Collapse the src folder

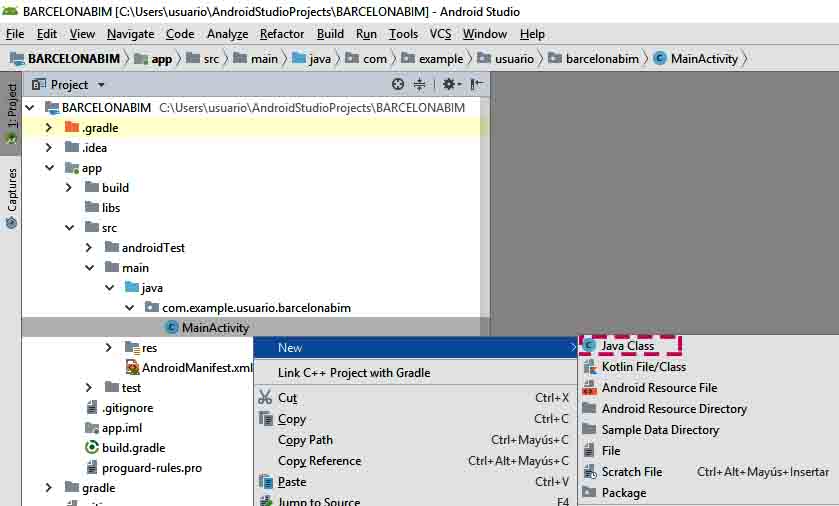68,228
